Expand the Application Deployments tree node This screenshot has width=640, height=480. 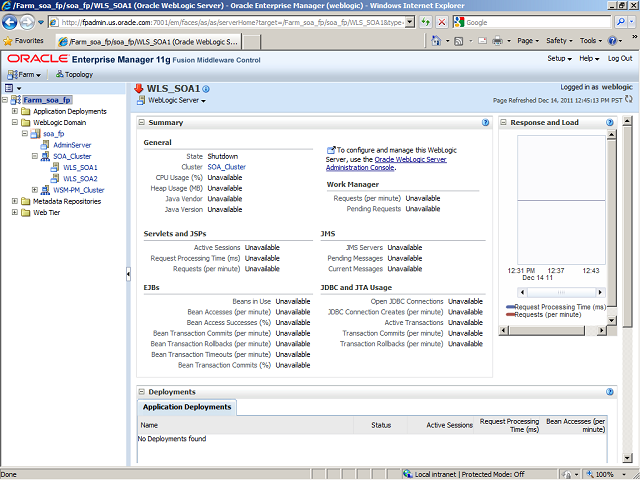(x=15, y=111)
